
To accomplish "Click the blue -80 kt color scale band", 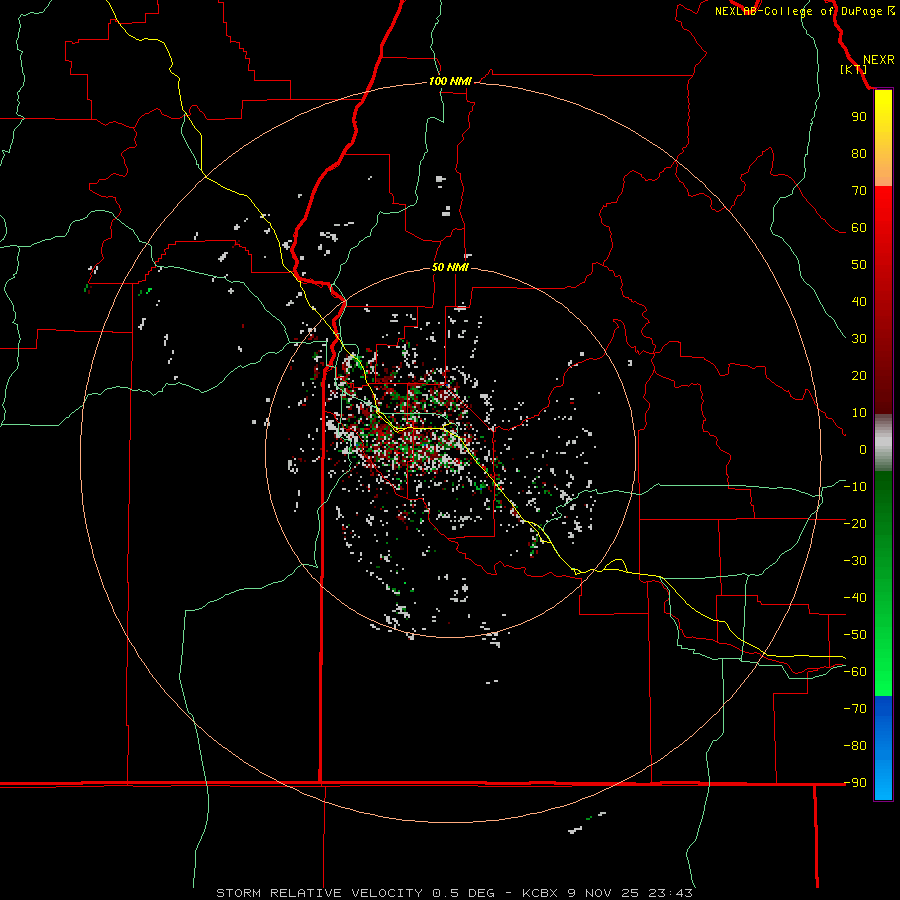I will coord(883,745).
